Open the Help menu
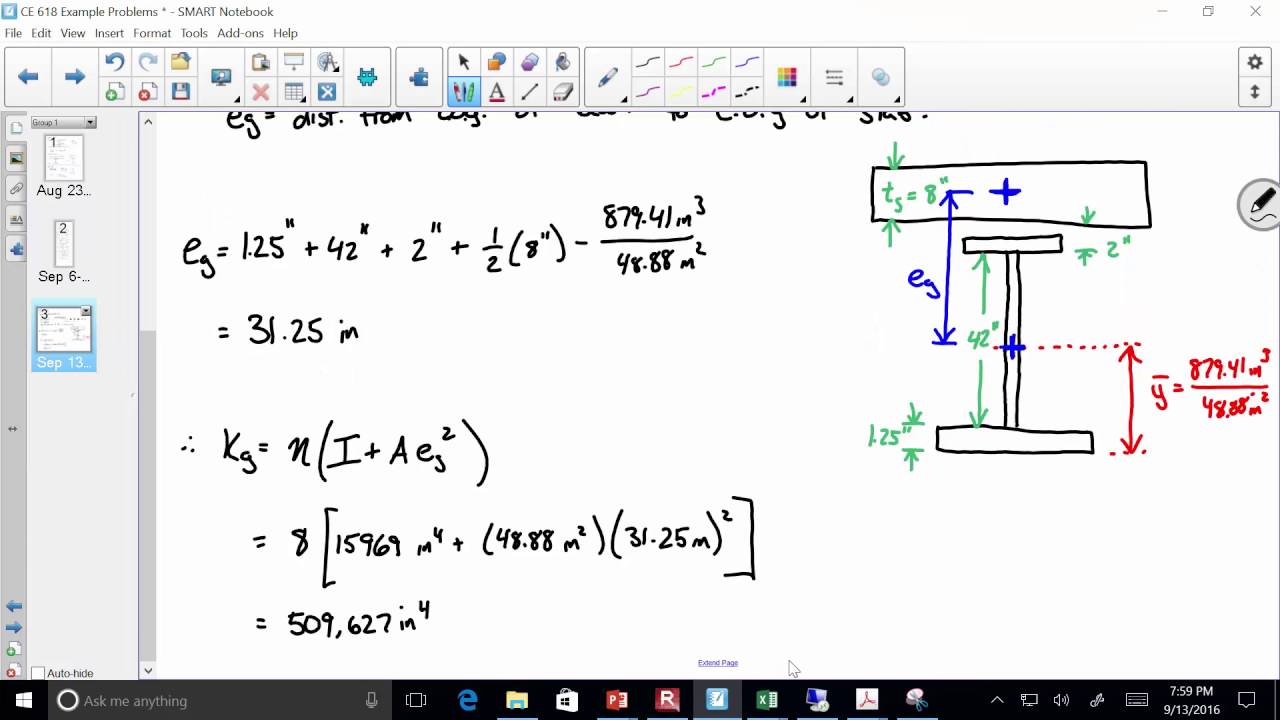The width and height of the screenshot is (1280, 720). coord(285,33)
